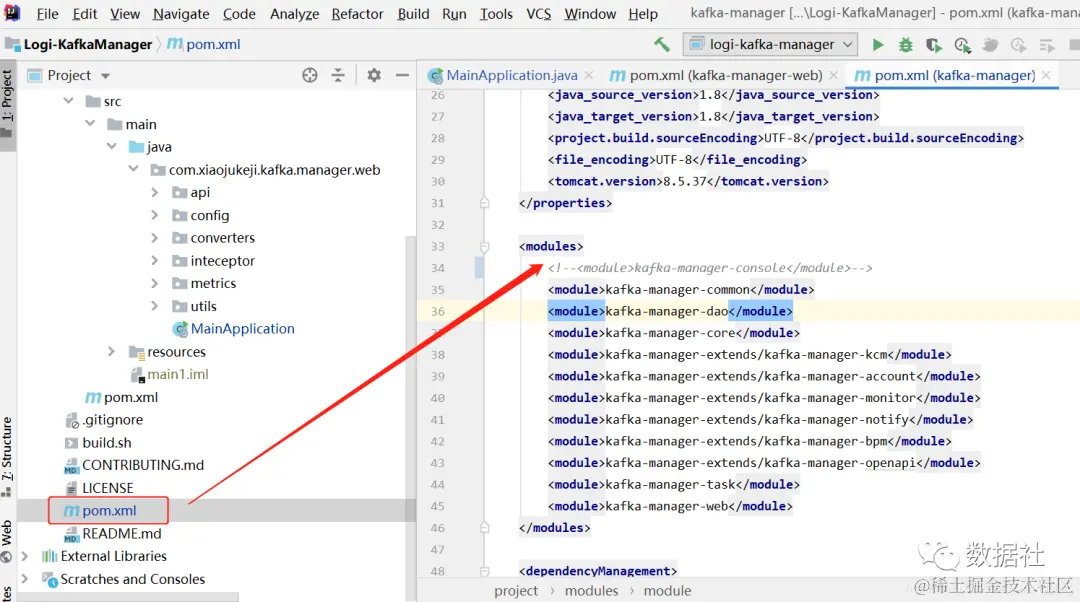1080x602 pixels.
Task: Click 'project' in bottom XML breadcrumb
Action: [516, 590]
